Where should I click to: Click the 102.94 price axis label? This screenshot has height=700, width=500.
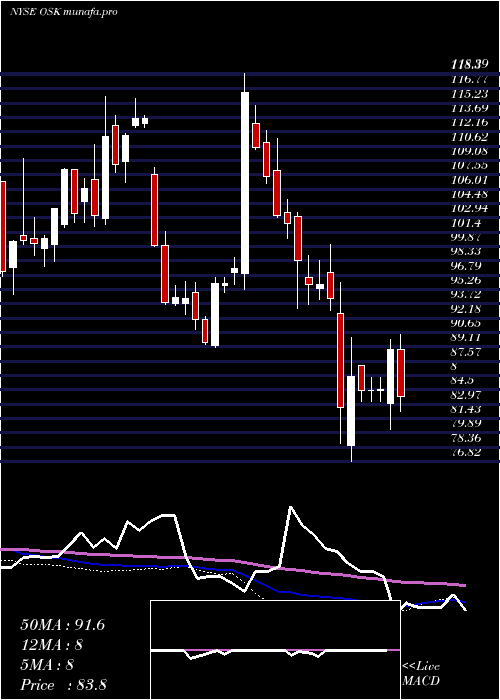[x=469, y=208]
